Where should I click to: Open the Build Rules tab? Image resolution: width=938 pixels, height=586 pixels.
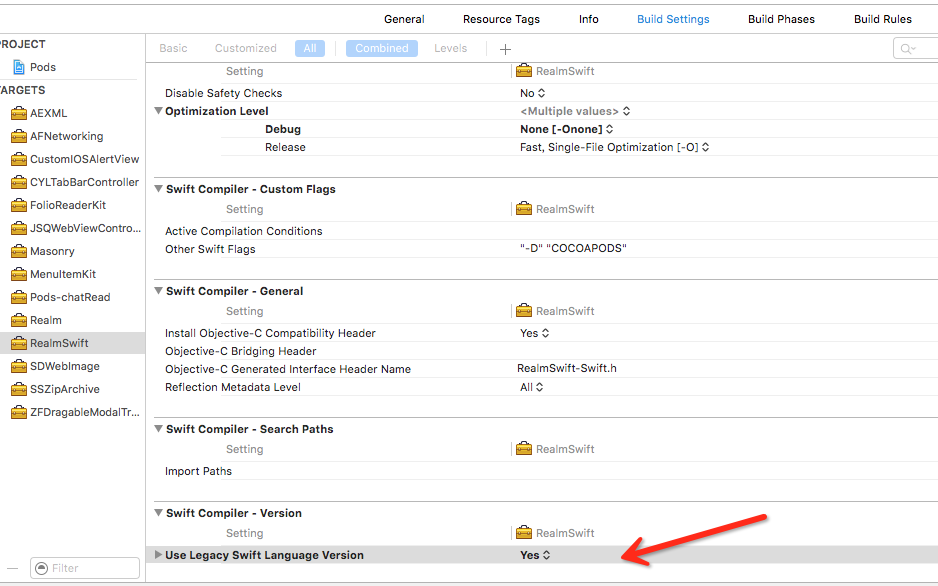[883, 19]
